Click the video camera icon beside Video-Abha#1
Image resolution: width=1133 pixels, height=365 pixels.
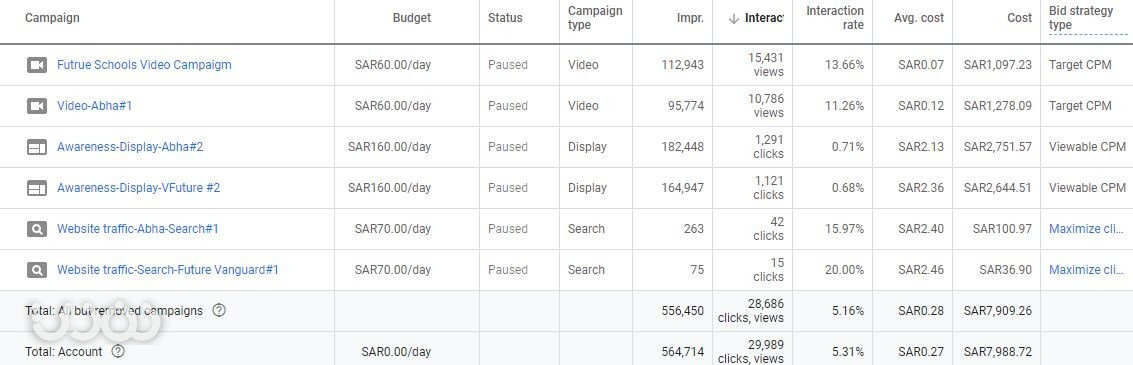pyautogui.click(x=37, y=106)
